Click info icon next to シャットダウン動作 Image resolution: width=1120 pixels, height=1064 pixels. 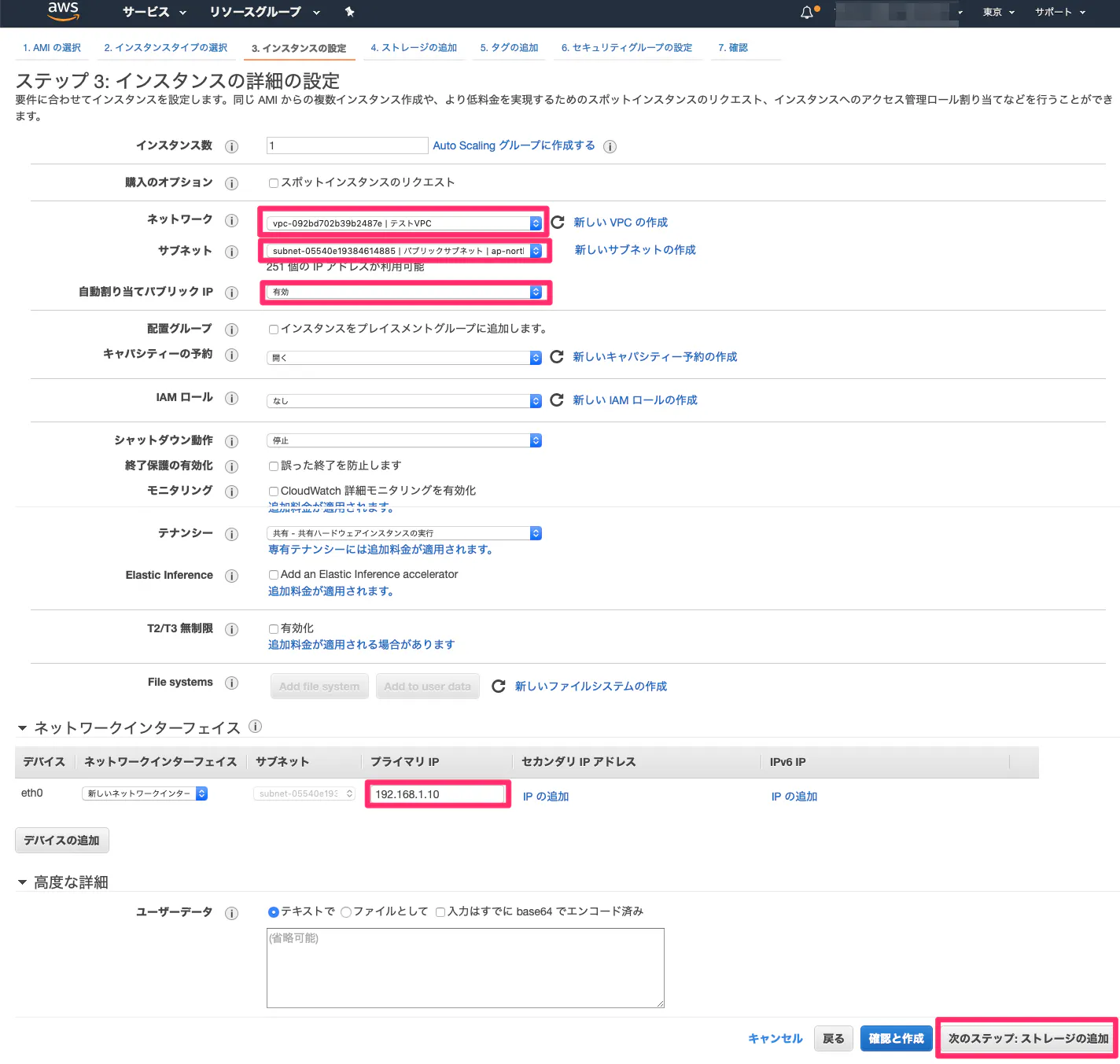[x=231, y=441]
